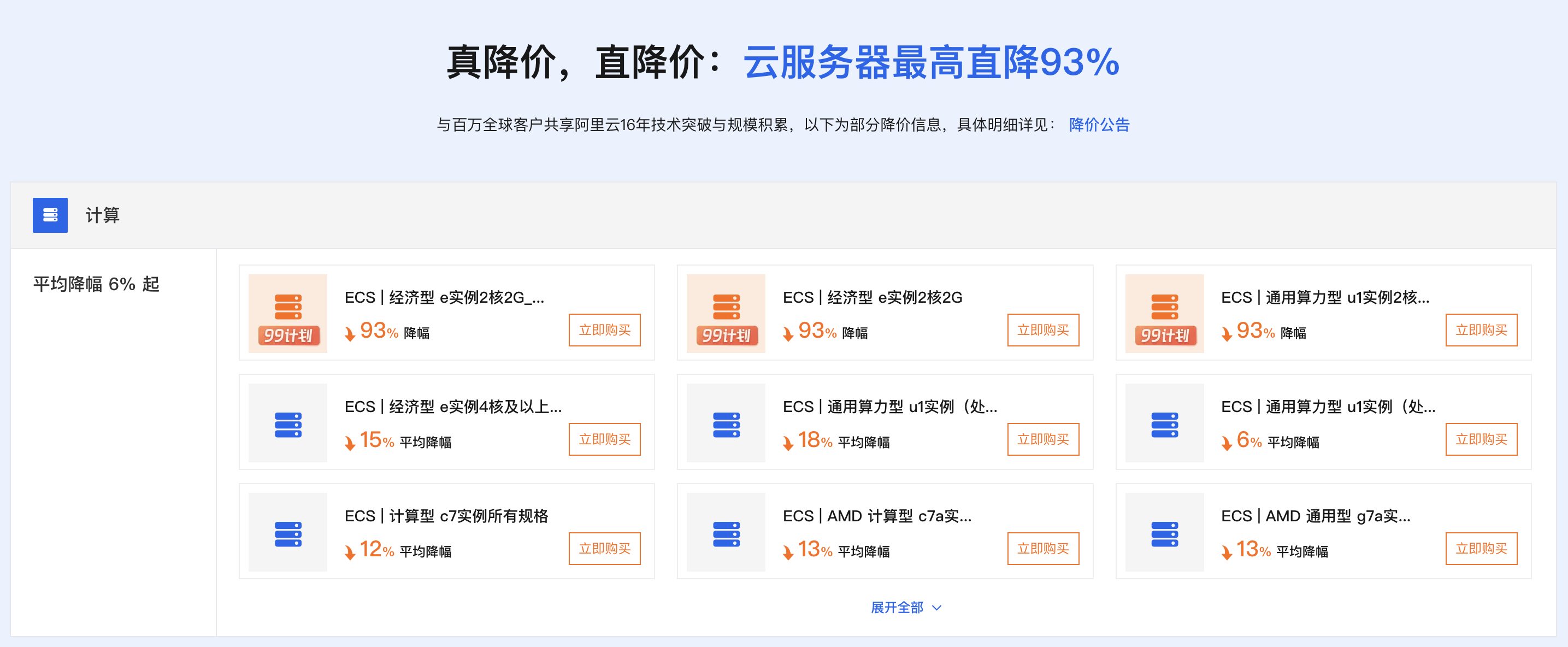Click 立即购买 for u1实例 18% 平均降幅
This screenshot has height=647, width=1568.
tap(1043, 439)
